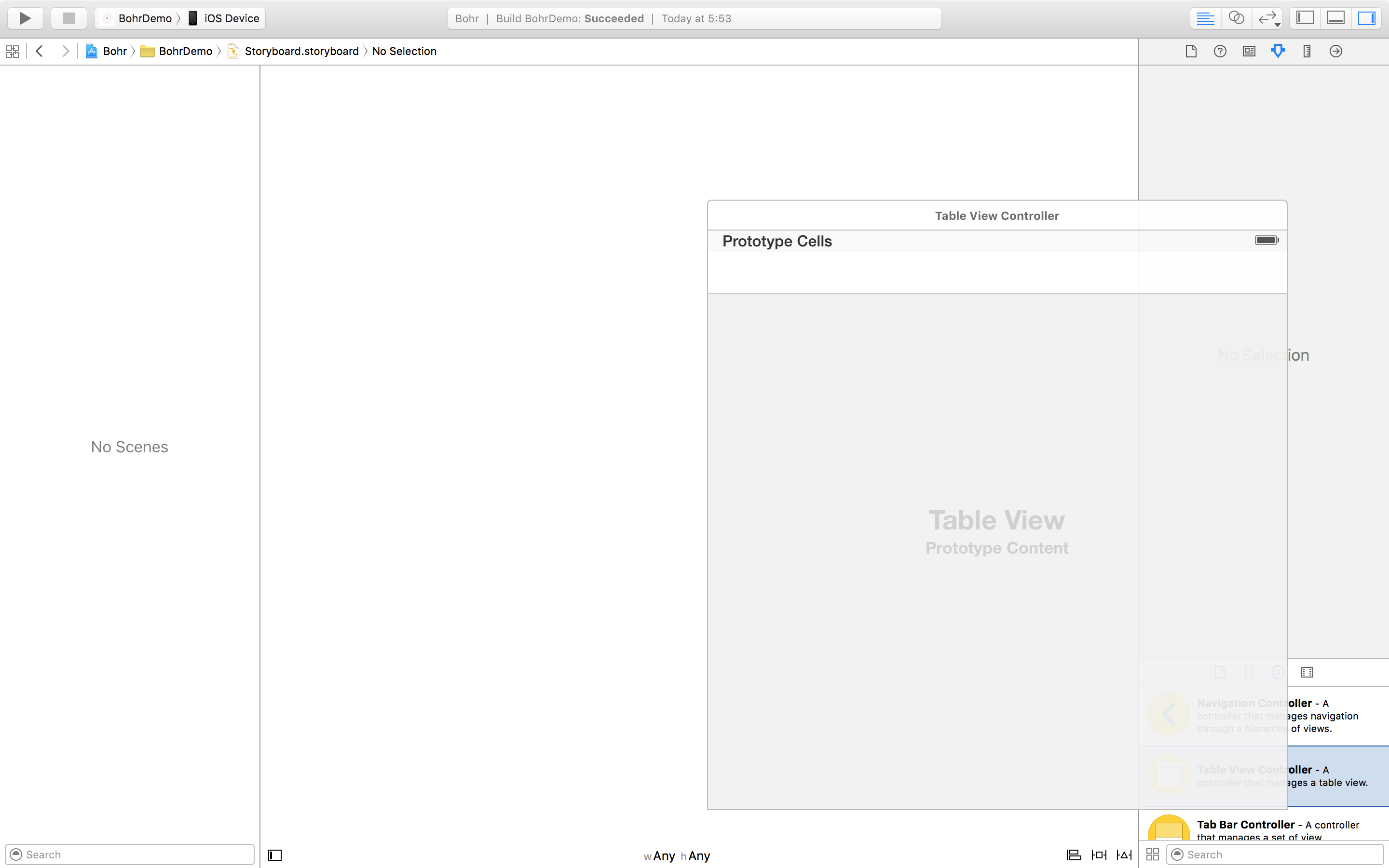
Task: Toggle the Utilities panel visibility
Action: (x=1367, y=18)
